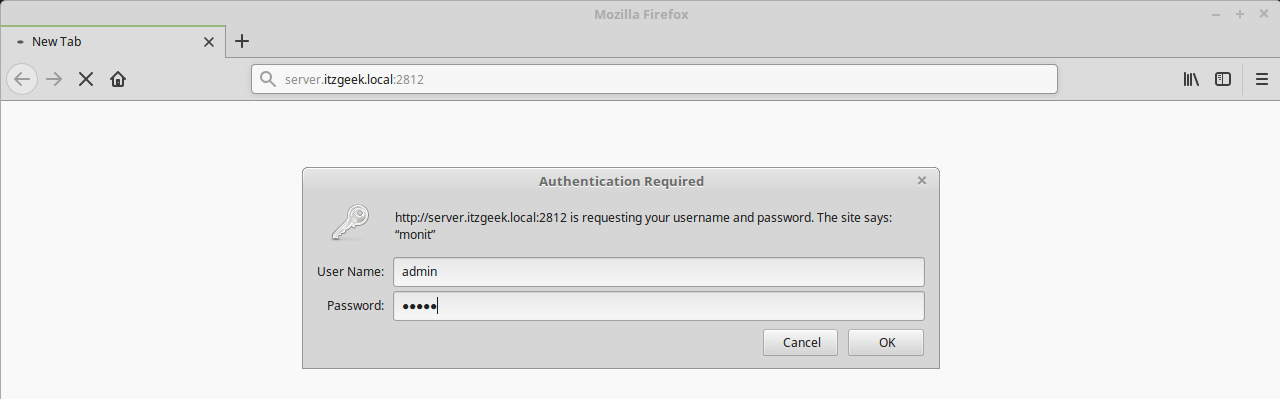Click the back arrow navigation button
The width and height of the screenshot is (1280, 399).
(x=23, y=79)
